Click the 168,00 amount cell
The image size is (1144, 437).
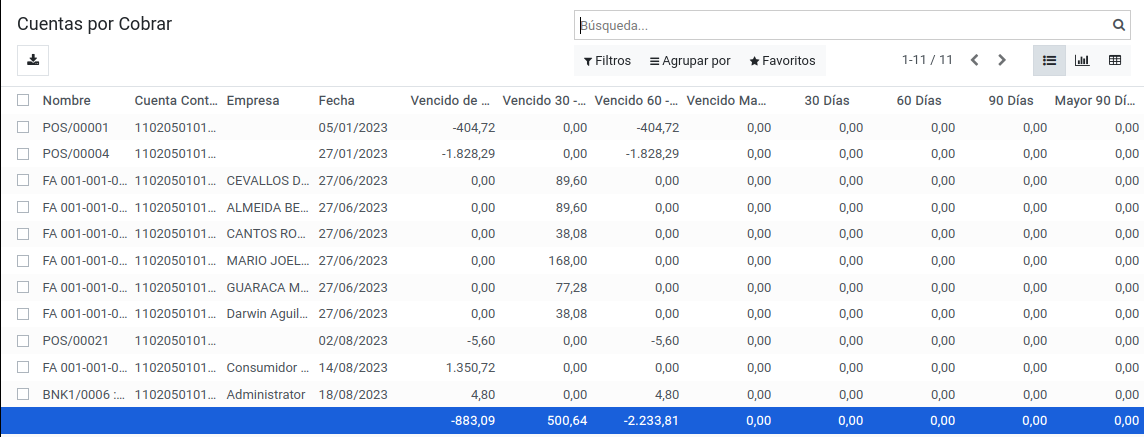[x=568, y=260]
